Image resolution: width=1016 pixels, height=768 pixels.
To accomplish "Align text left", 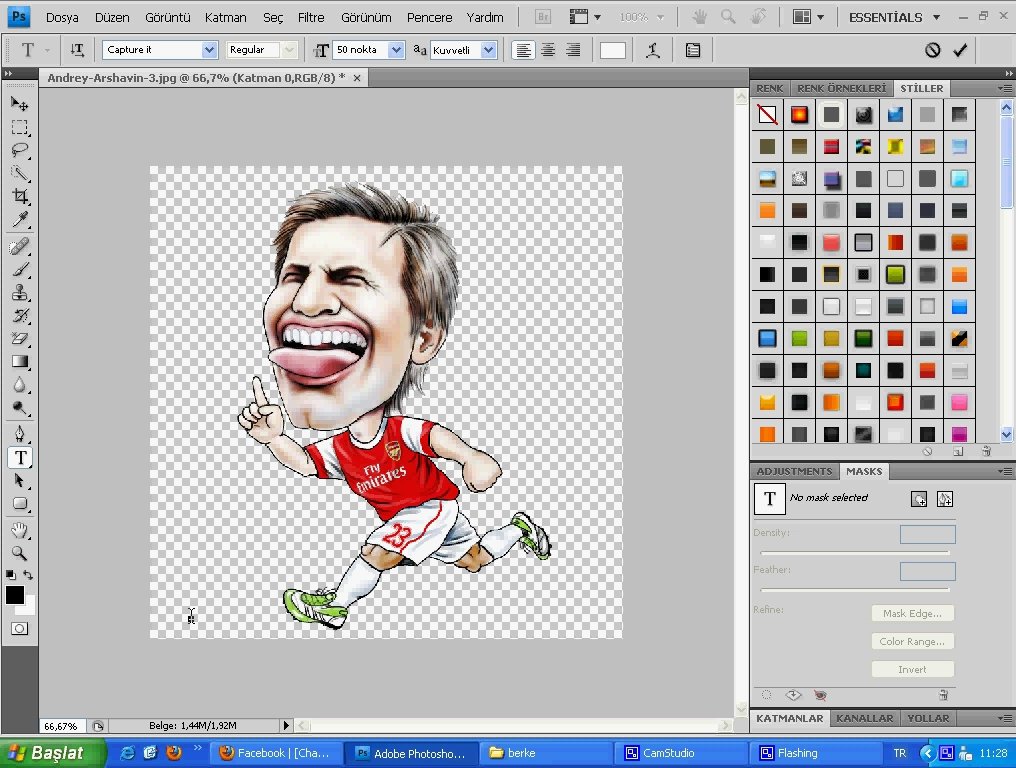I will click(x=524, y=50).
